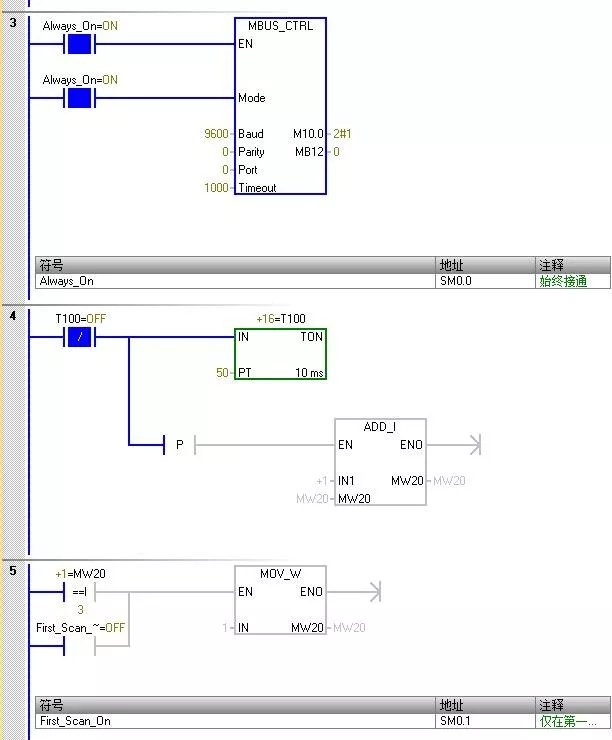Select network number 4 label

tap(13, 317)
